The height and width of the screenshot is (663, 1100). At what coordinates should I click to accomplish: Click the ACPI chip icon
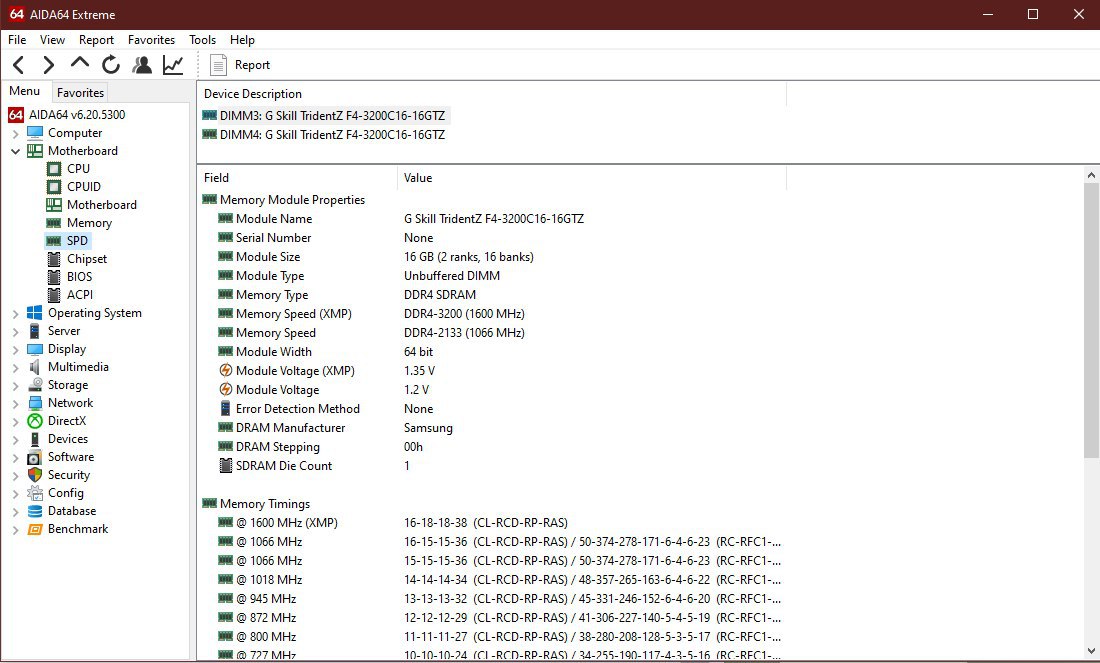pyautogui.click(x=54, y=295)
